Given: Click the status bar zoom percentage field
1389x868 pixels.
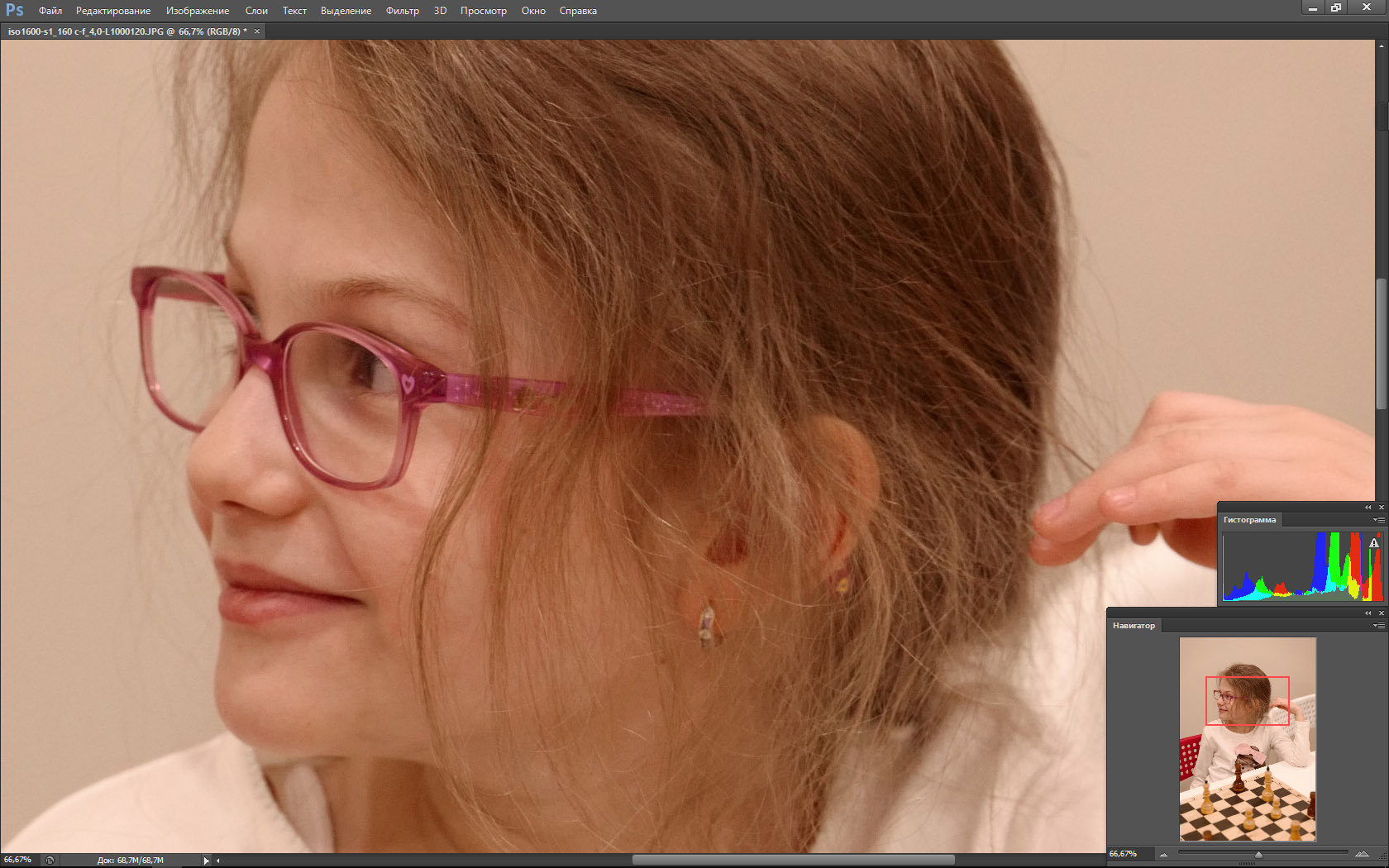Looking at the screenshot, I should pyautogui.click(x=18, y=860).
